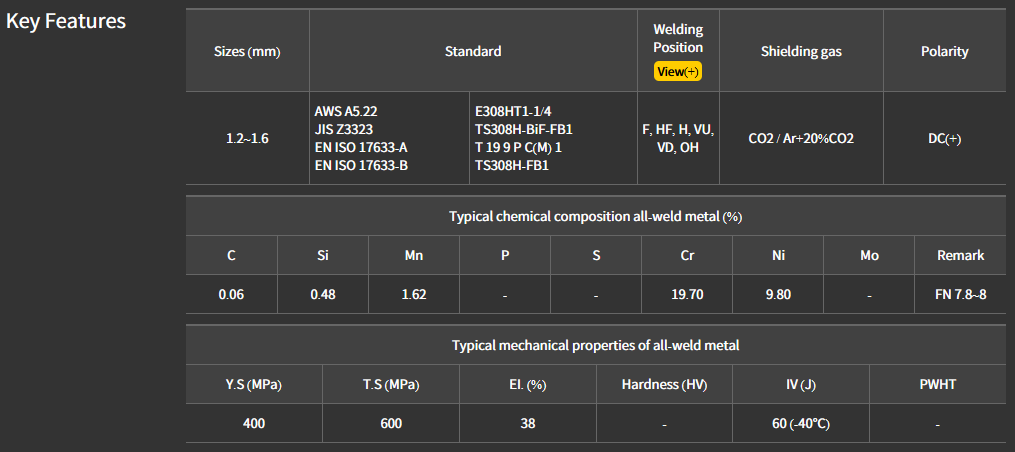The width and height of the screenshot is (1015, 452).
Task: Click the yellow View(+) button
Action: (x=678, y=72)
